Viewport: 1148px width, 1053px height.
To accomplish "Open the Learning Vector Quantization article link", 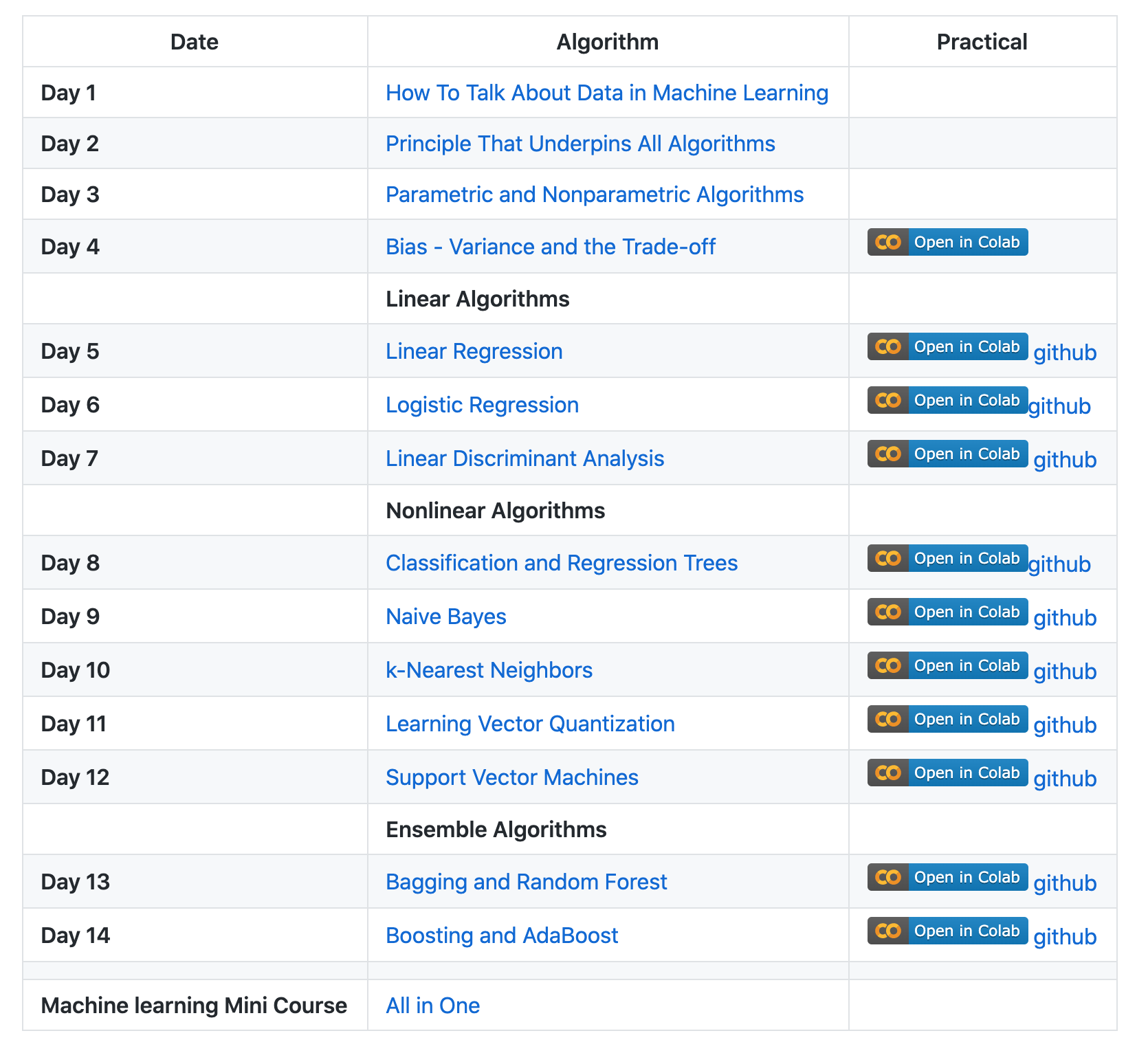I will pos(529,724).
